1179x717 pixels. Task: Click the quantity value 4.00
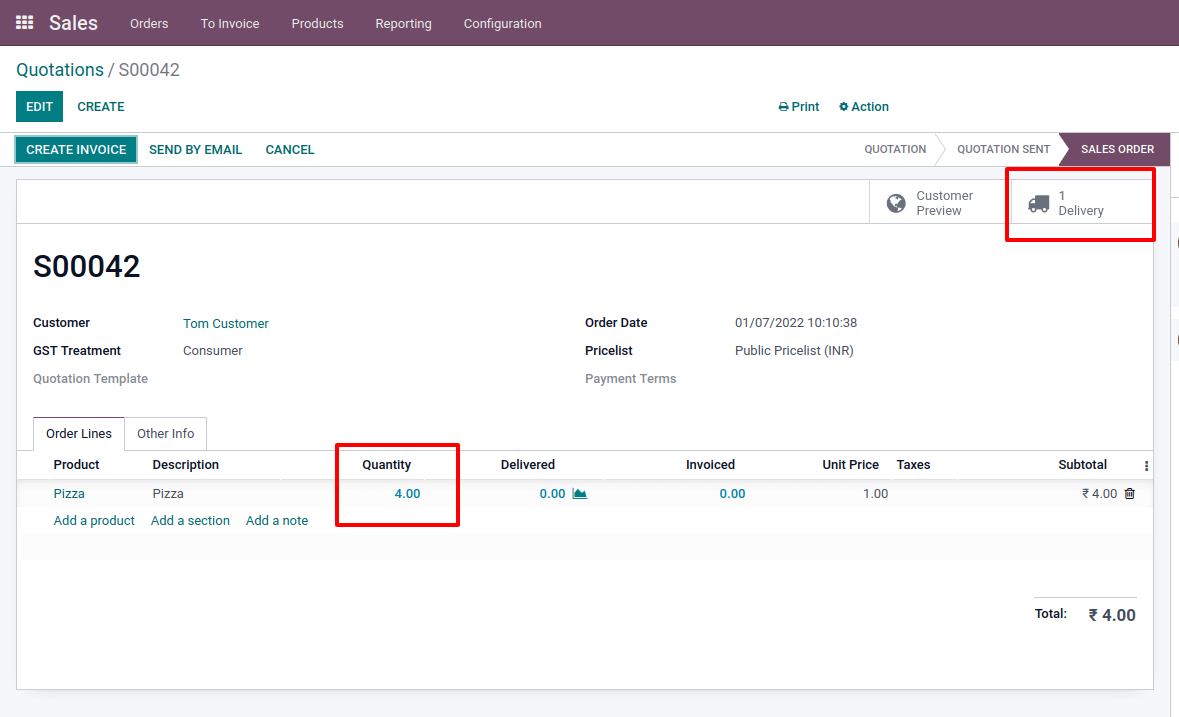click(408, 494)
